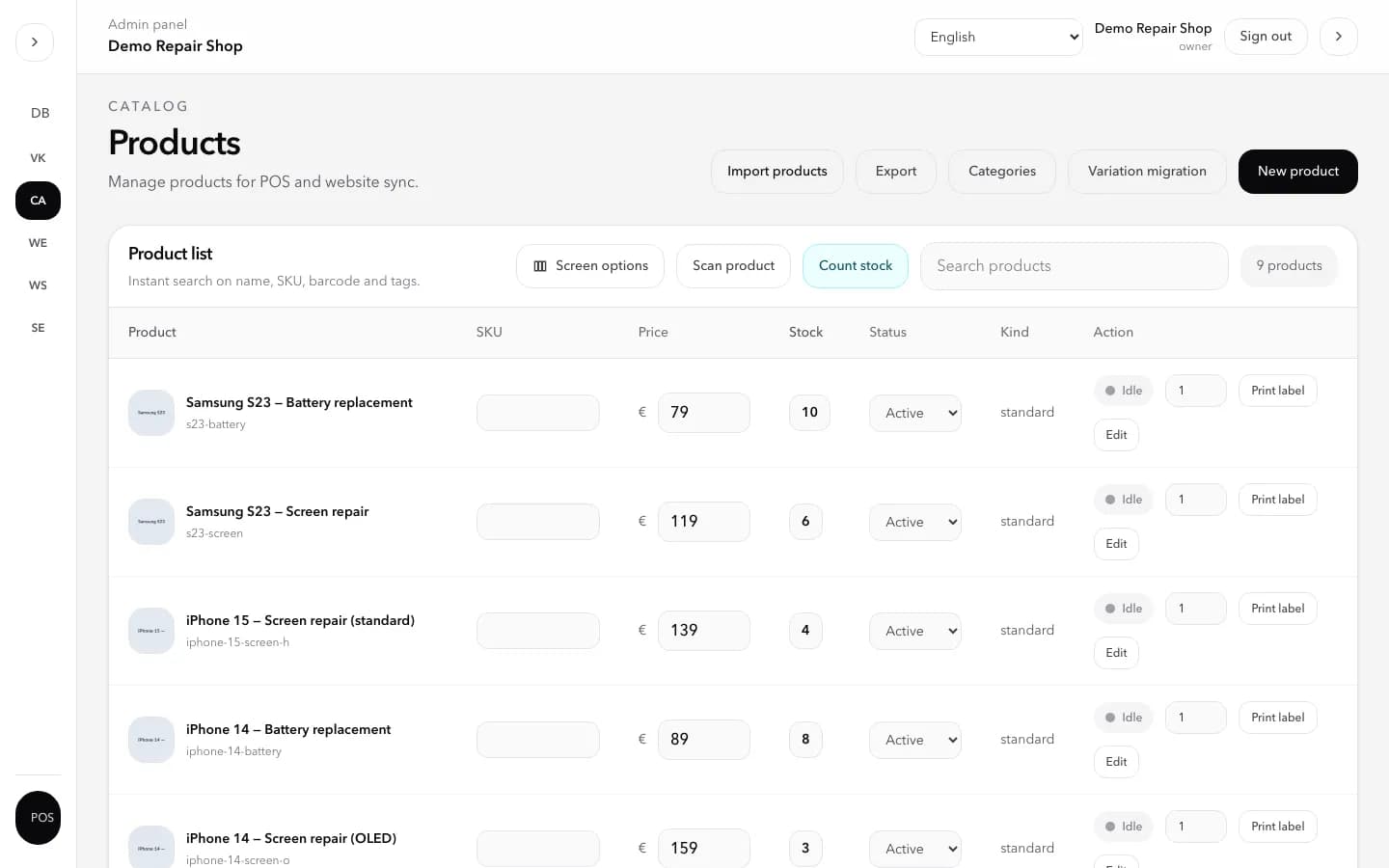Select the CA catalog sidebar item
Image resolution: width=1389 pixels, height=868 pixels.
39,201
